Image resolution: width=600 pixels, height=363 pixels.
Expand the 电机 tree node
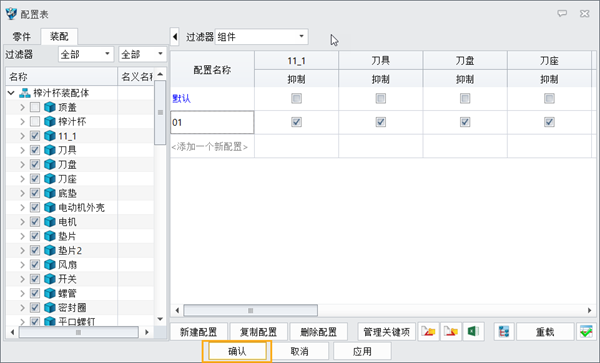[x=22, y=222]
